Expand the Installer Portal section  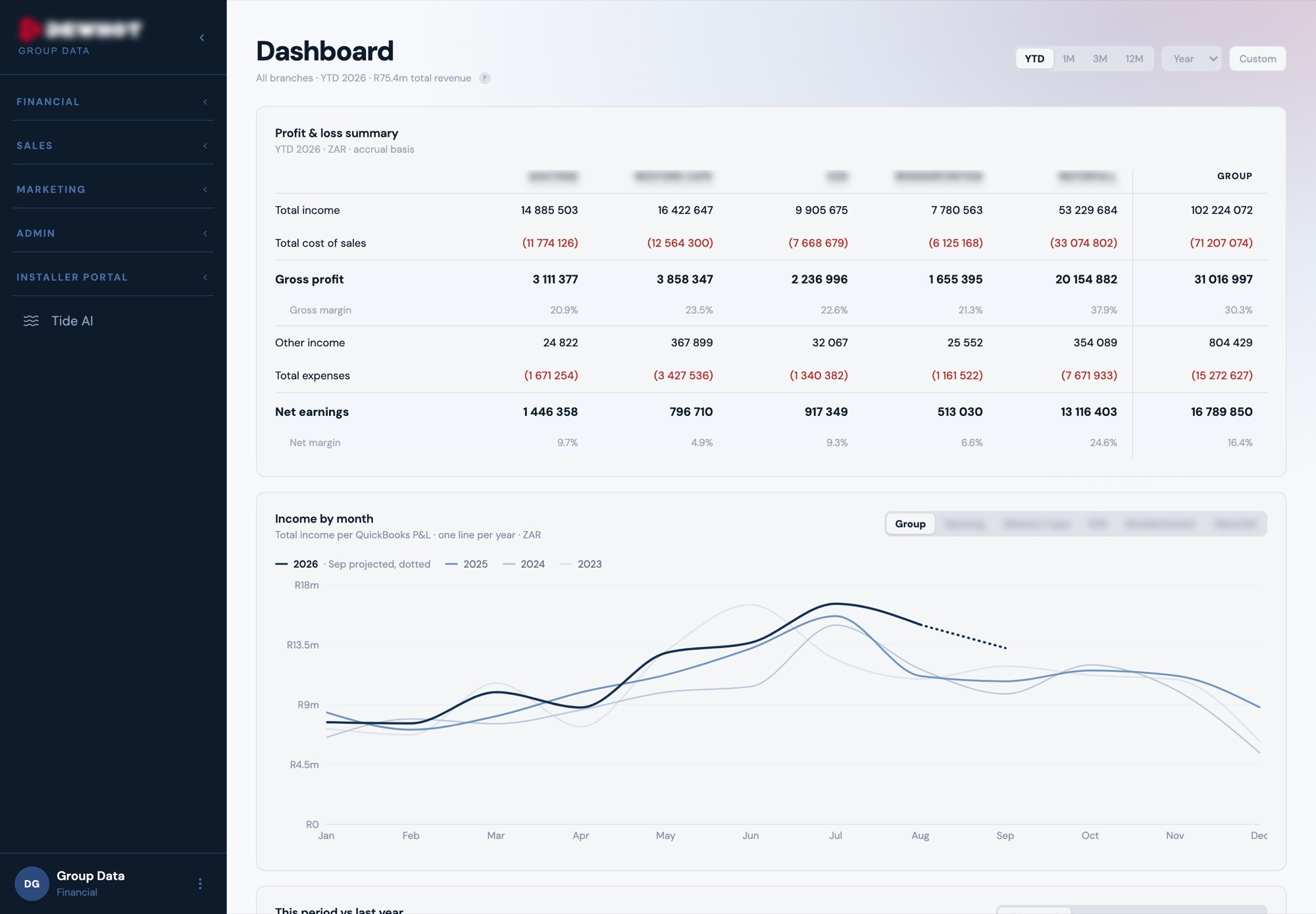point(113,277)
